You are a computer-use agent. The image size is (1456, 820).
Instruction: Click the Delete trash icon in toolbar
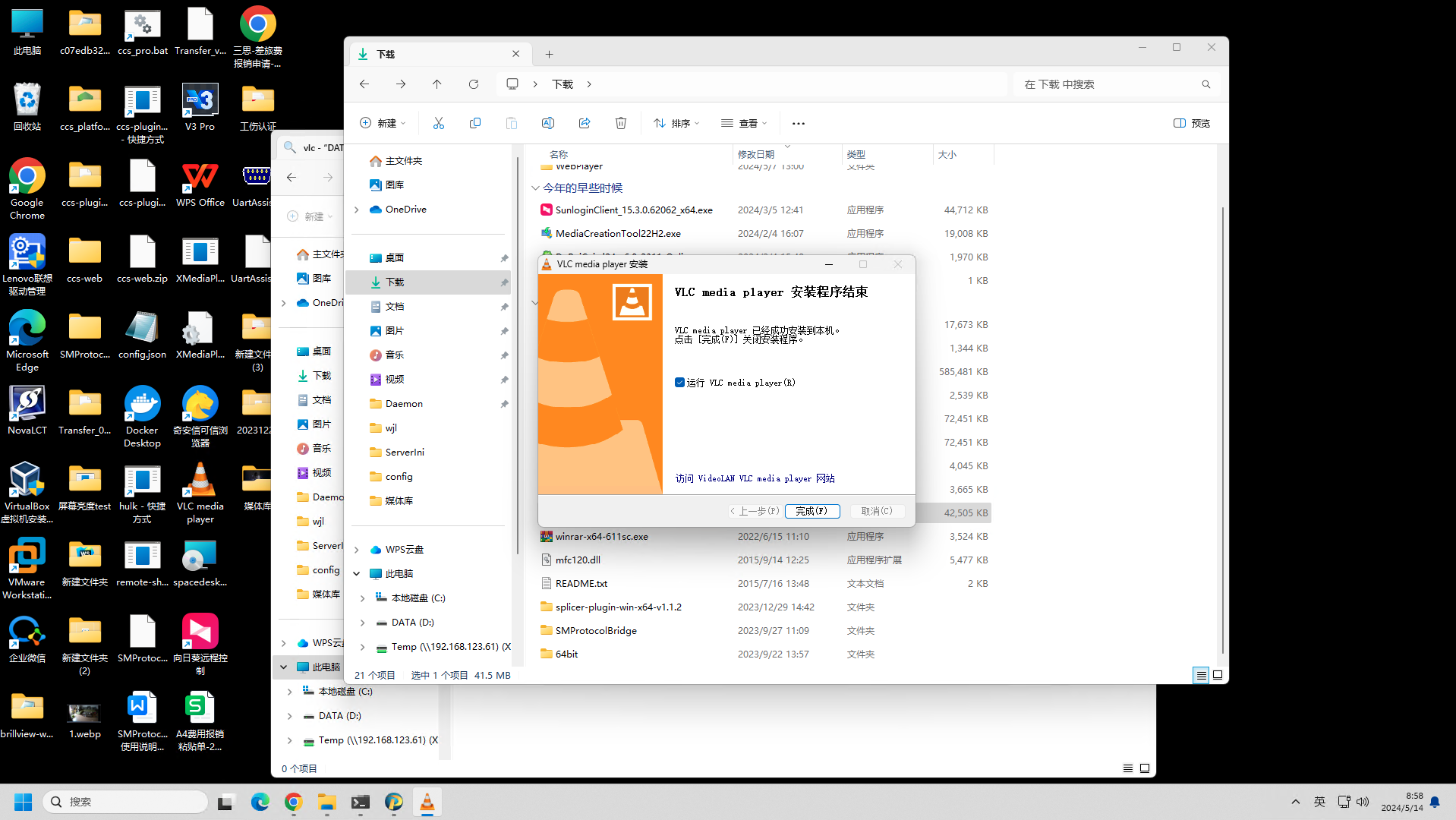(x=621, y=123)
